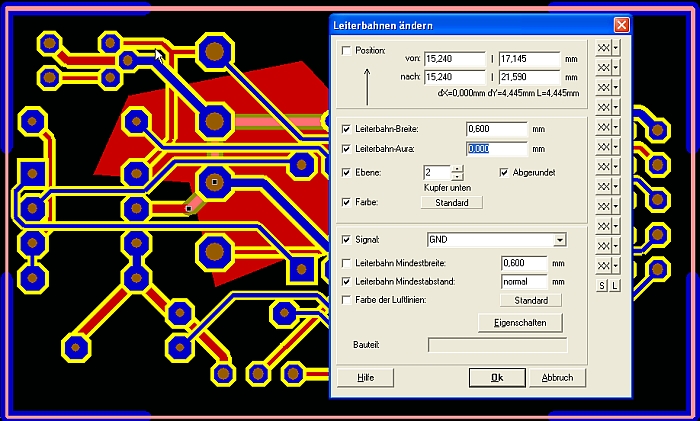The image size is (700, 421).
Task: Enable the Farbe der Luftlinien checkbox
Action: pos(347,300)
